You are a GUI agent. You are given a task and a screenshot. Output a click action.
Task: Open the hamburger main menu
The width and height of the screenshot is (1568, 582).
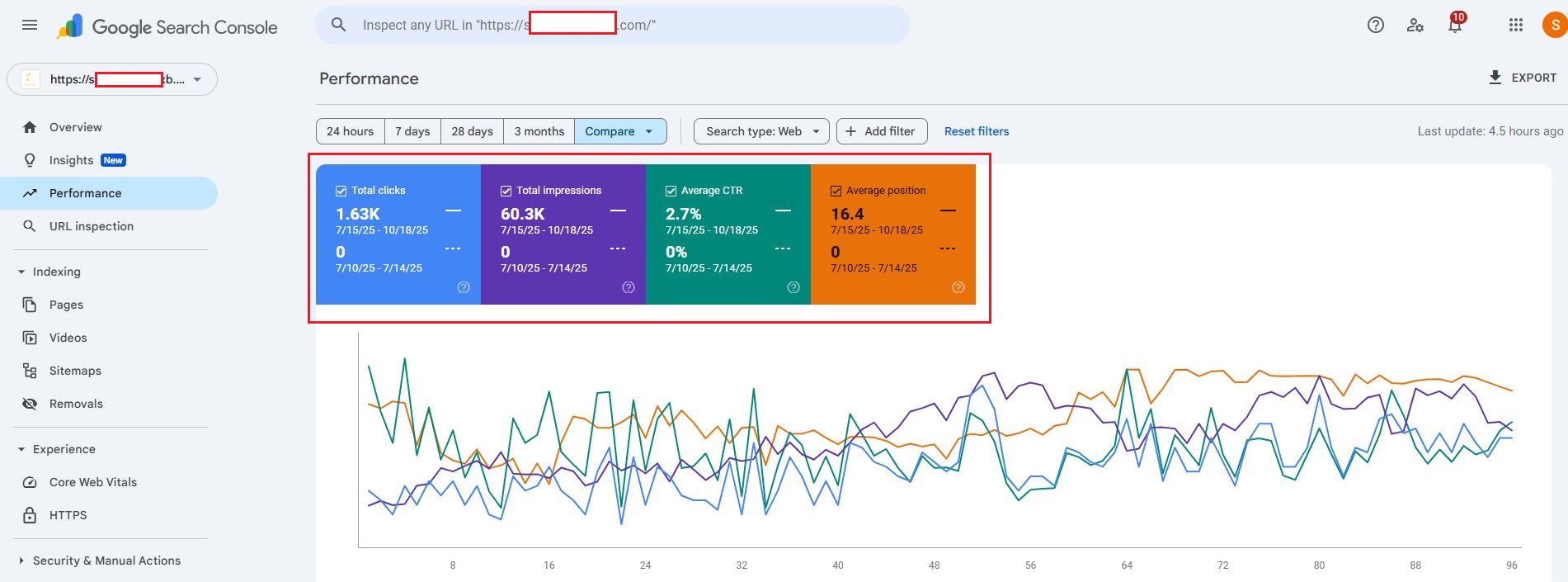pyautogui.click(x=30, y=25)
